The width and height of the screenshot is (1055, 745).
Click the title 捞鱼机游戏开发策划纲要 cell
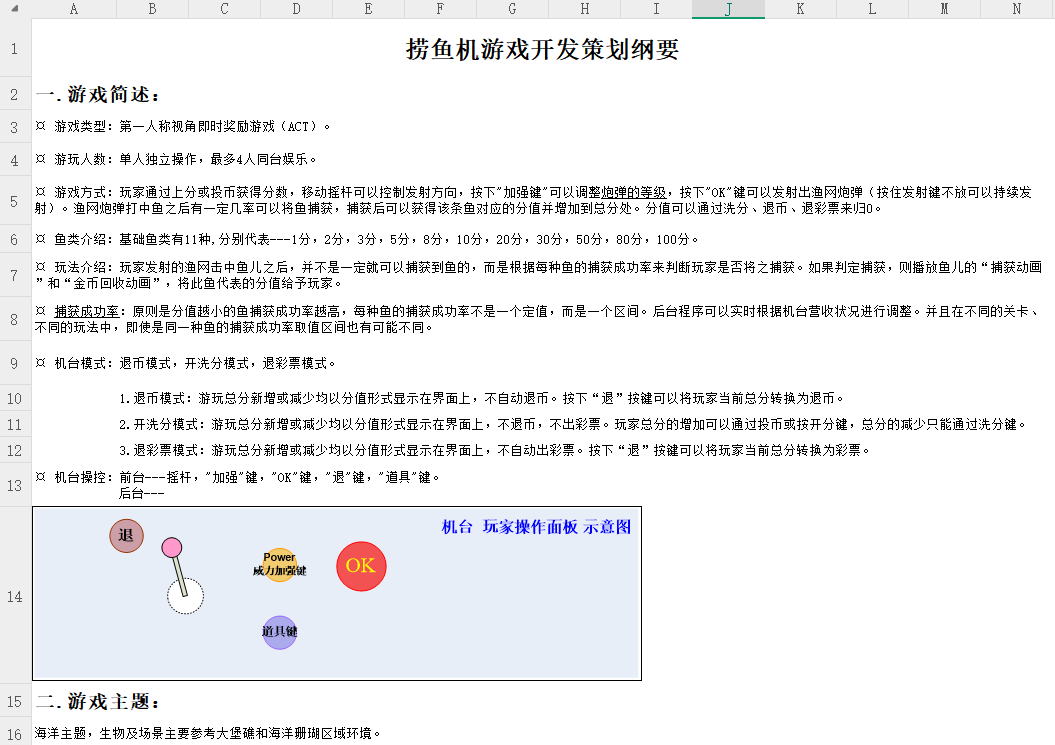(542, 50)
